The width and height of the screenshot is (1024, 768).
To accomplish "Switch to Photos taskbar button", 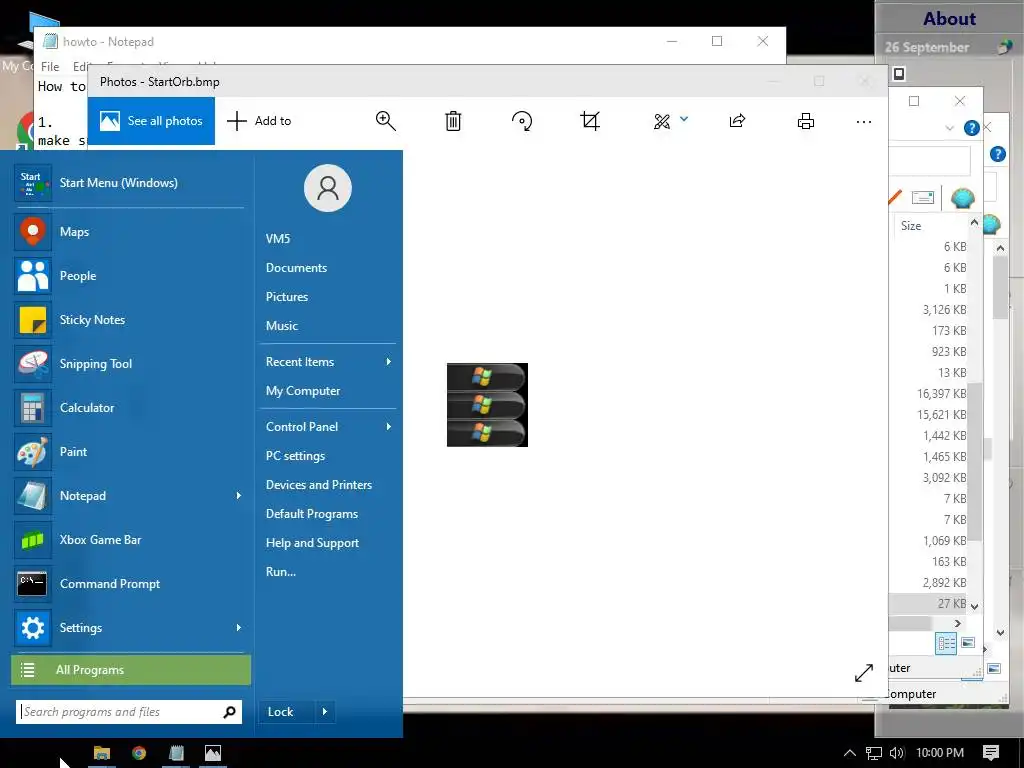I will click(213, 753).
